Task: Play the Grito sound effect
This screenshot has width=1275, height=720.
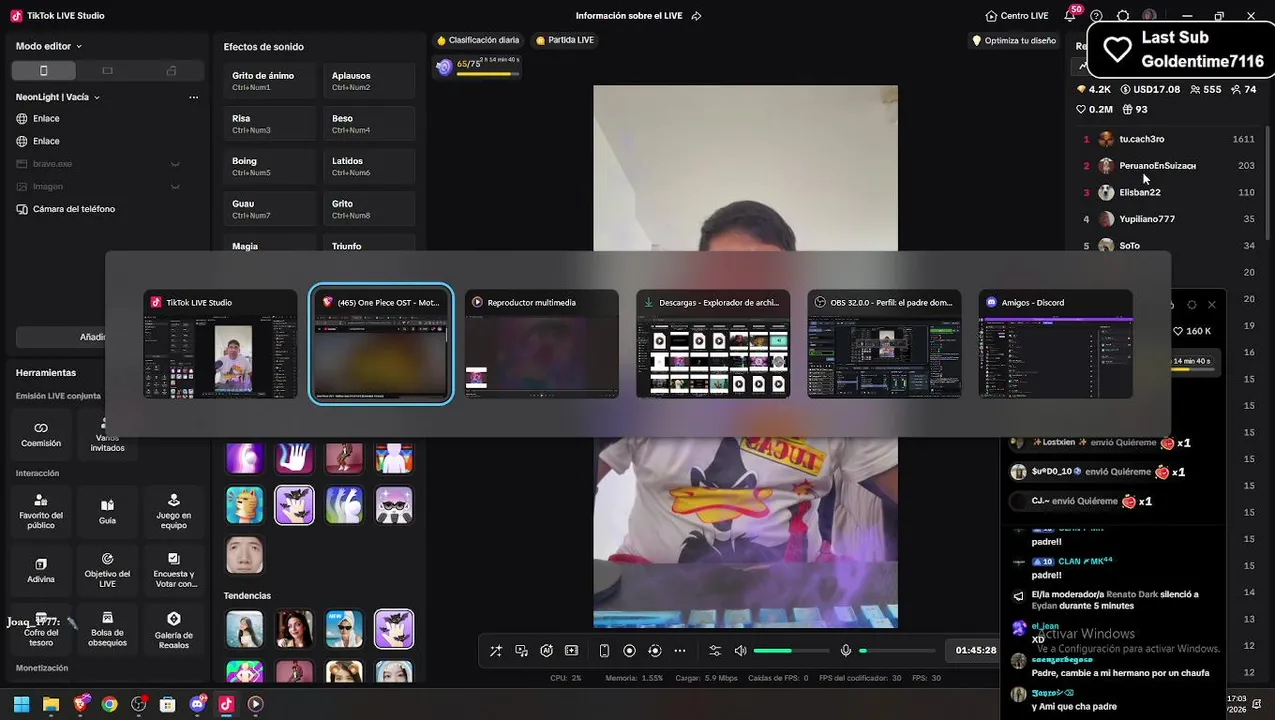Action: coord(369,209)
